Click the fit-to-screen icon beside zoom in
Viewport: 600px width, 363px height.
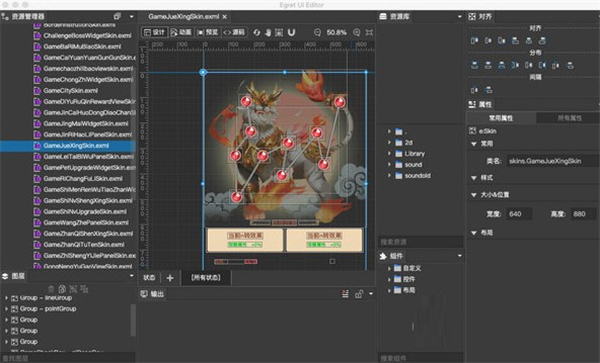[x=369, y=33]
